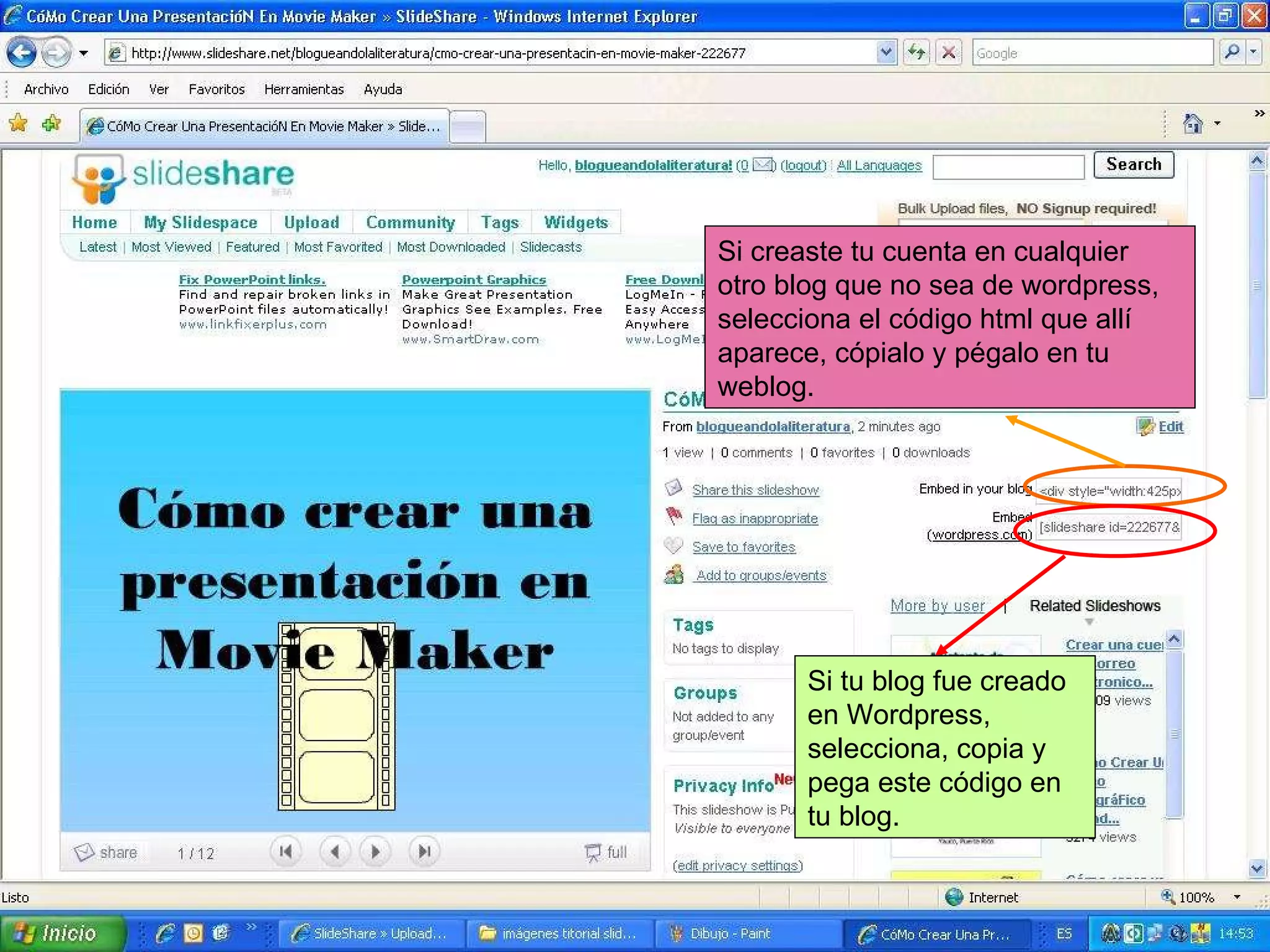This screenshot has width=1270, height=952.
Task: Open the More by user tab
Action: point(938,606)
